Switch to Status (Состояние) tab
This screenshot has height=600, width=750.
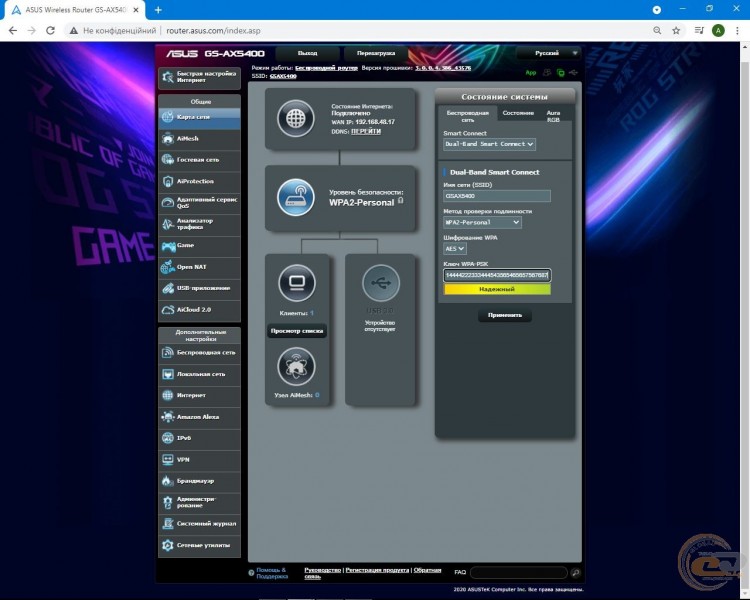pos(518,113)
